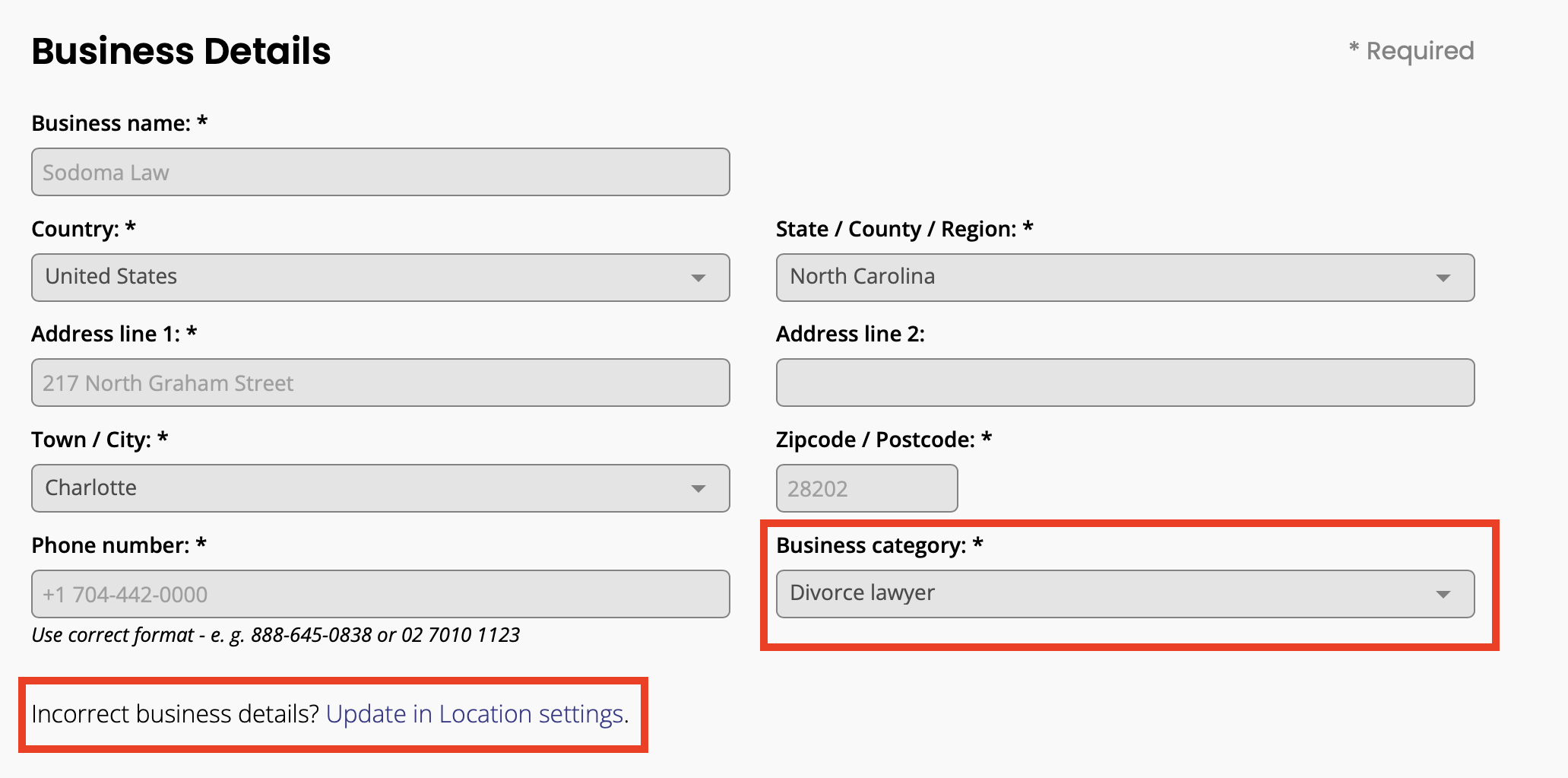Image resolution: width=1568 pixels, height=778 pixels.
Task: Click the State / County / Region label
Action: pos(904,229)
